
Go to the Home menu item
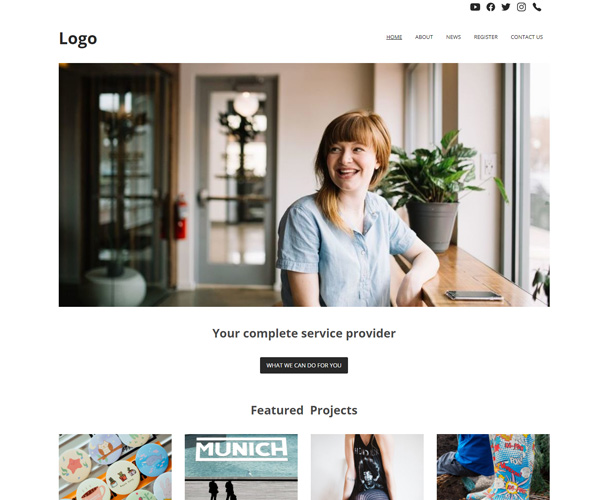[x=394, y=37]
